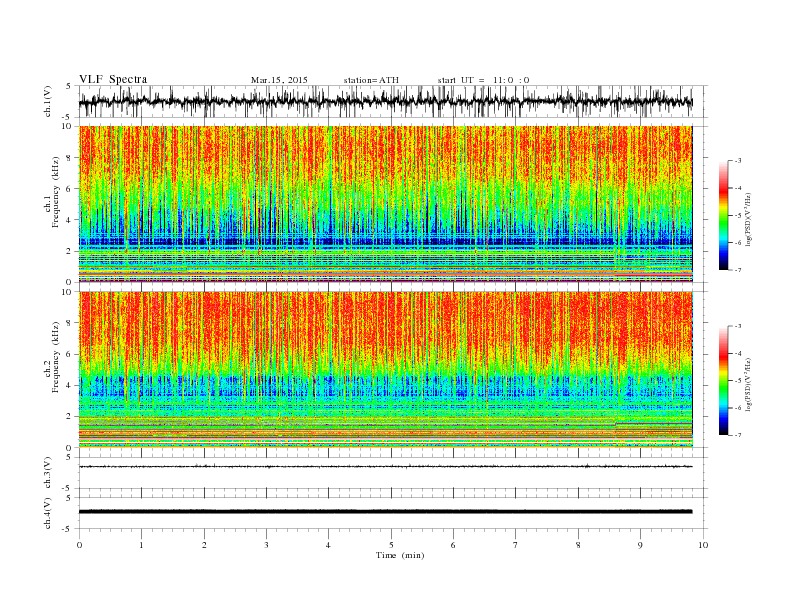Screen dimensions: 792x612
Task: Click the "4" kHz tick of ch.1 spectrogram
Action: [69, 220]
